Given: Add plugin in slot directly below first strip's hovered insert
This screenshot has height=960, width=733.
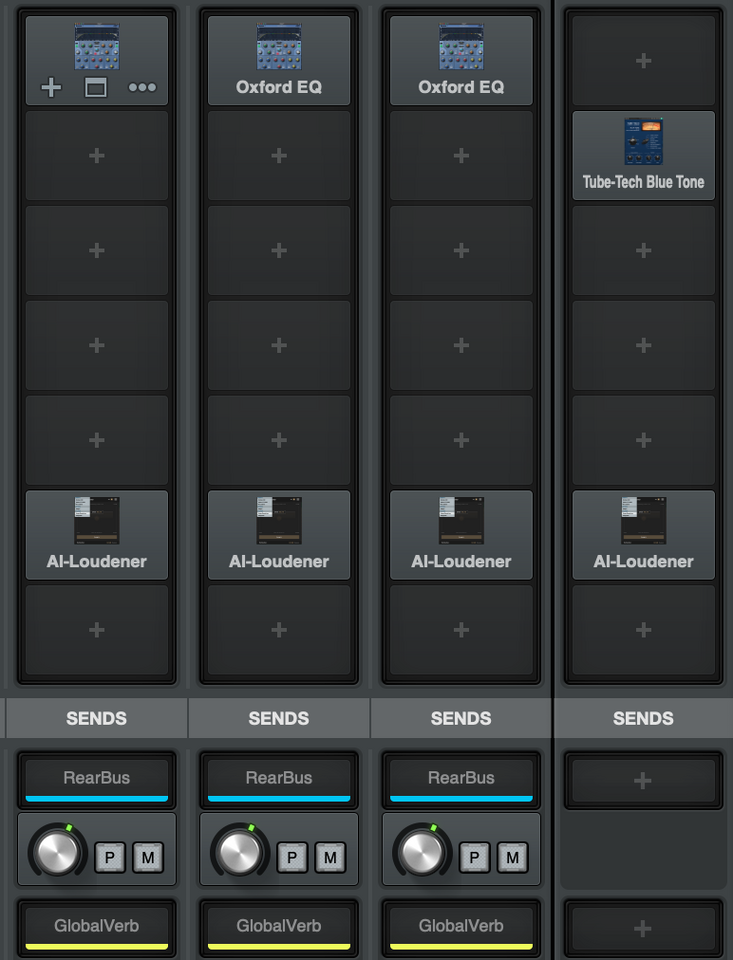Looking at the screenshot, I should 97,156.
